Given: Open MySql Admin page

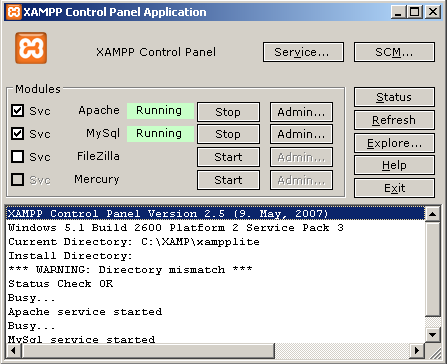Looking at the screenshot, I should pyautogui.click(x=301, y=134).
